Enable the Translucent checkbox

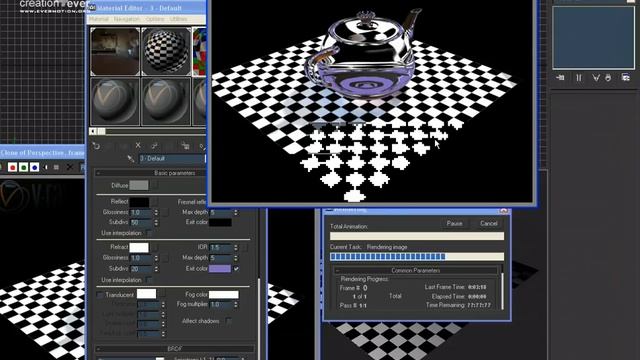[x=100, y=295]
